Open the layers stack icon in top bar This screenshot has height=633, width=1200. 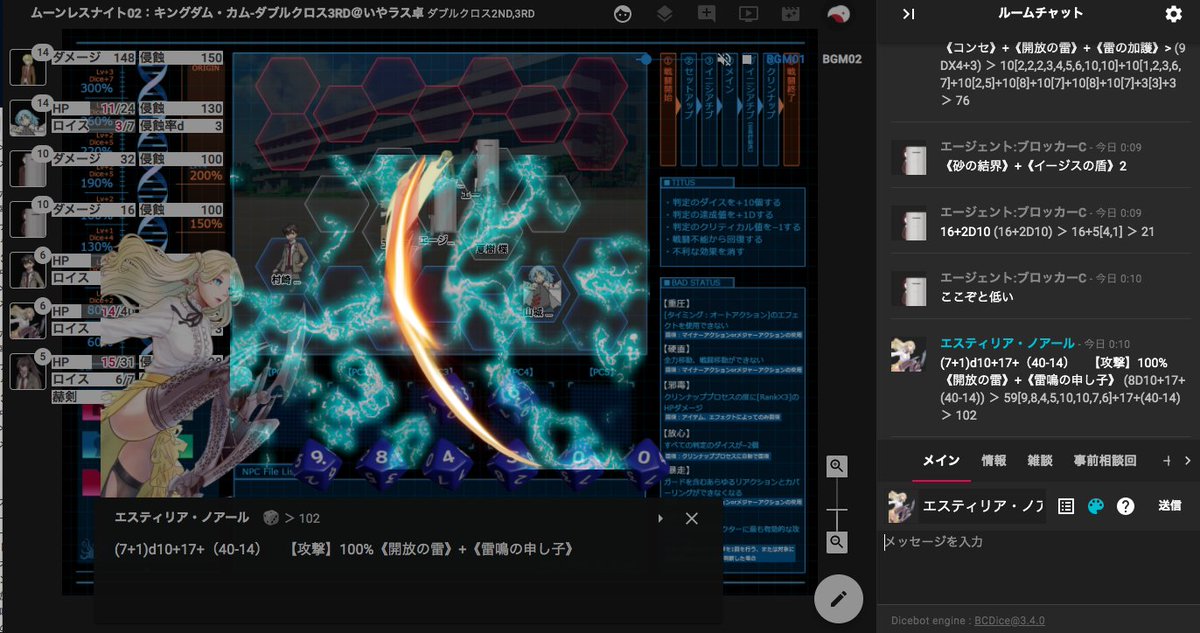tap(665, 14)
